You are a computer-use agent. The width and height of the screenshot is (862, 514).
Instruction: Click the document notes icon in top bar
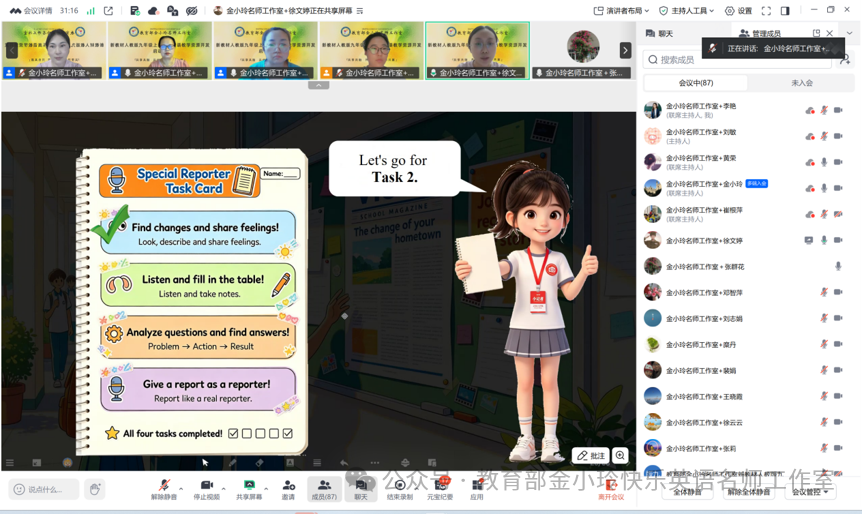coord(135,10)
